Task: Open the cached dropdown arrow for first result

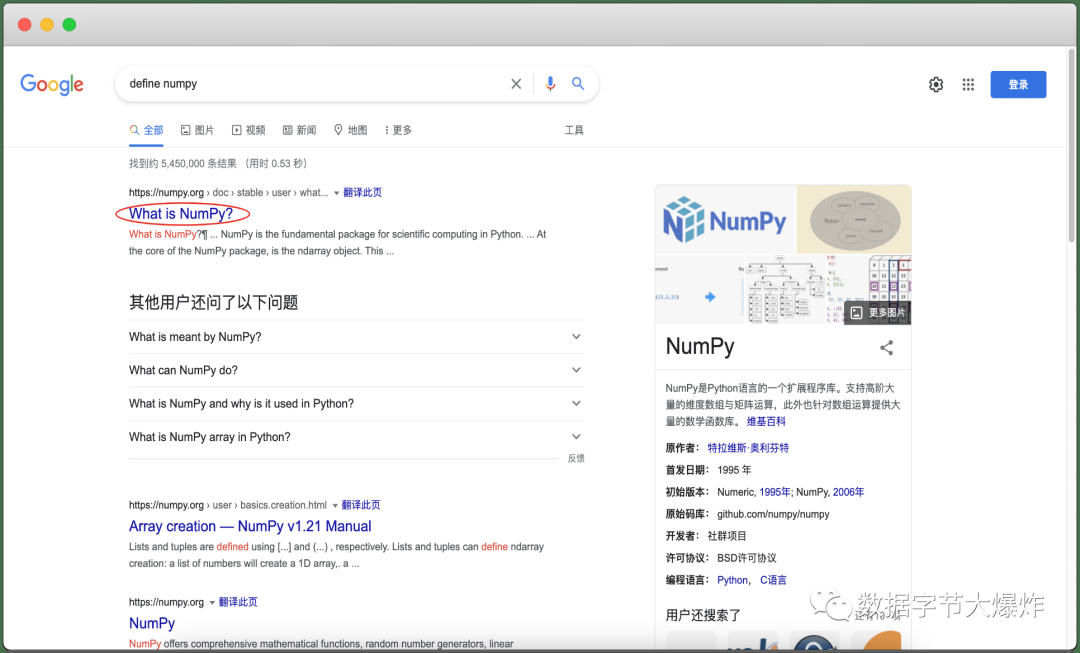Action: click(337, 193)
